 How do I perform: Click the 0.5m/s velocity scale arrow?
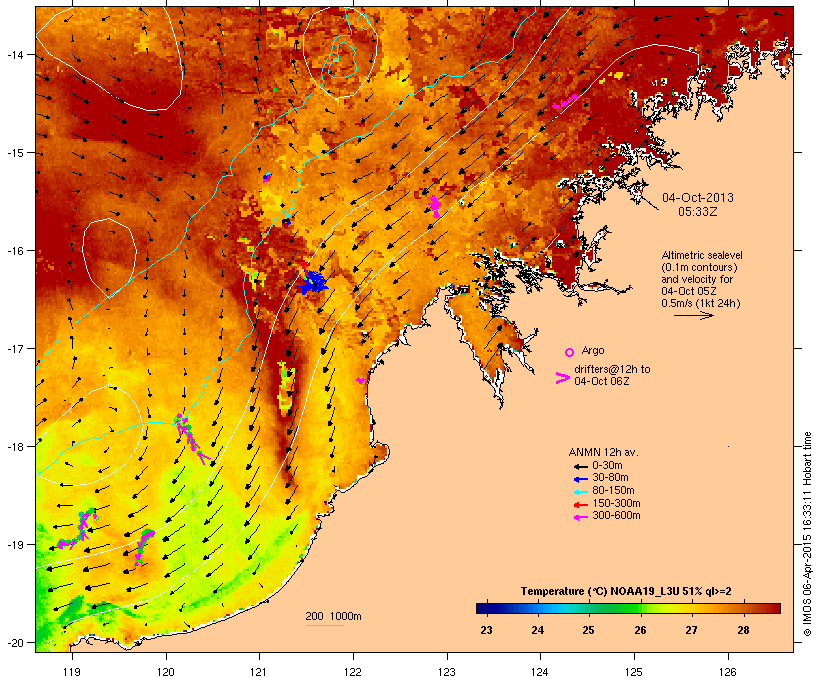point(694,315)
